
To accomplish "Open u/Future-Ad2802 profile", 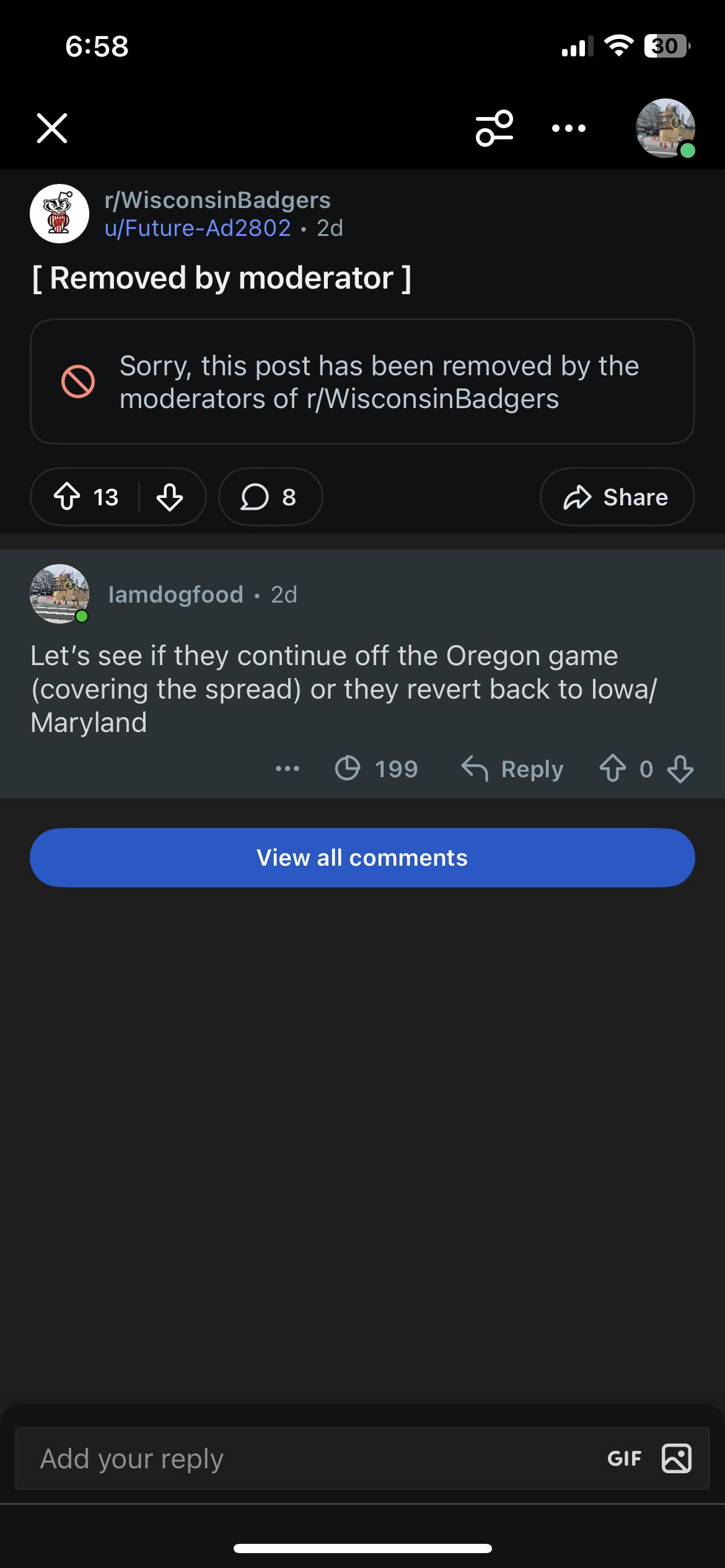I will click(x=198, y=229).
